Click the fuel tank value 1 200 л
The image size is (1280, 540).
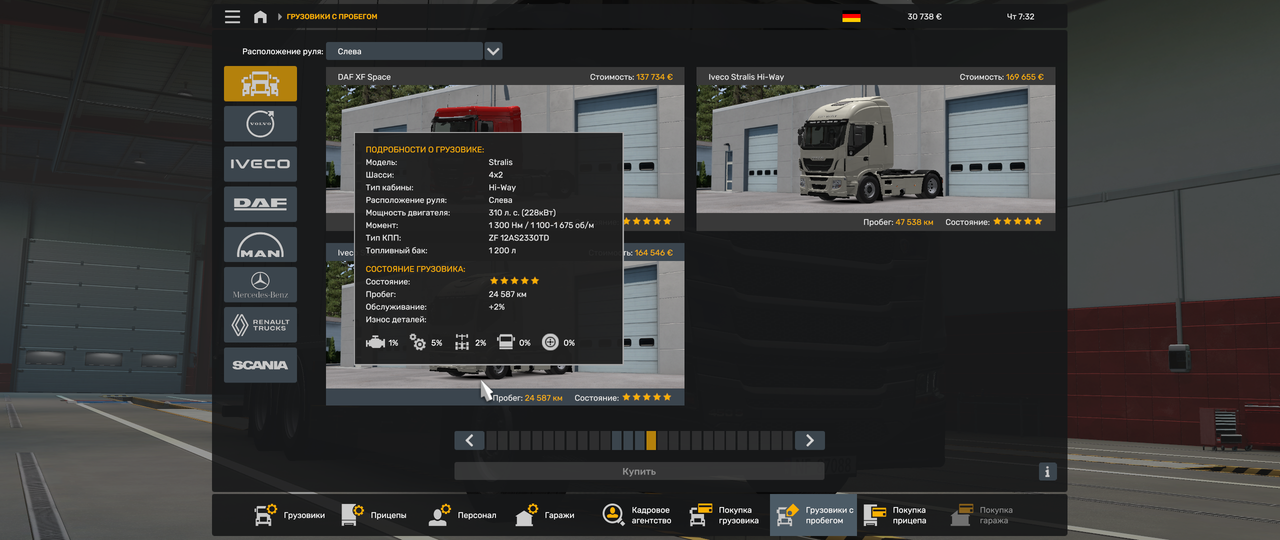point(502,251)
